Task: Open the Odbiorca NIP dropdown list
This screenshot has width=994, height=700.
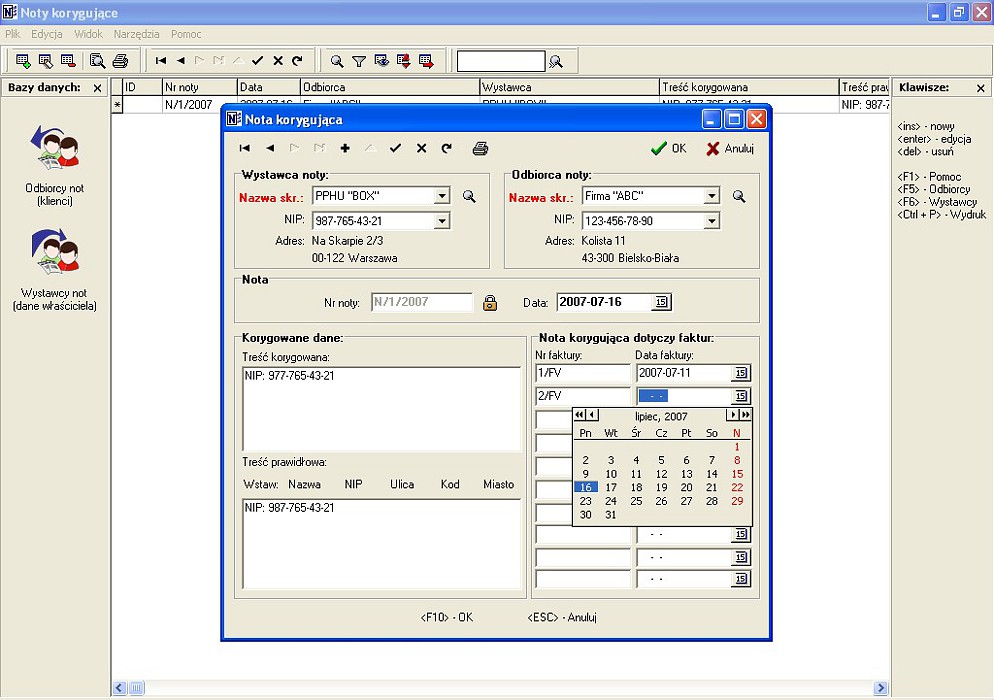Action: click(x=711, y=221)
